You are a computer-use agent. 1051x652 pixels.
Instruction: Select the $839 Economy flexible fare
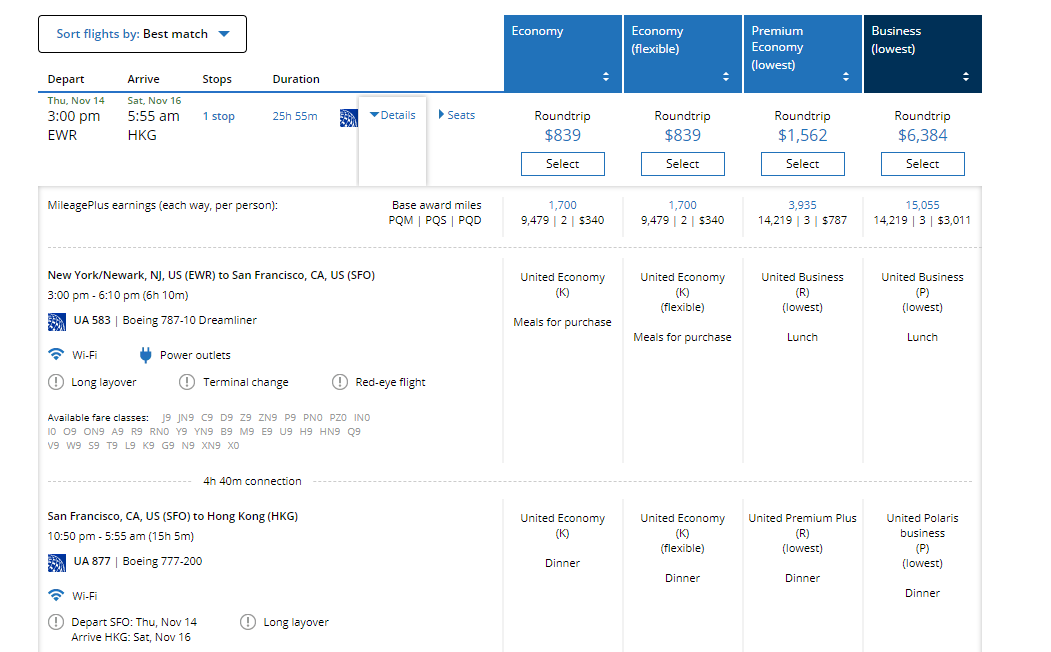[683, 164]
